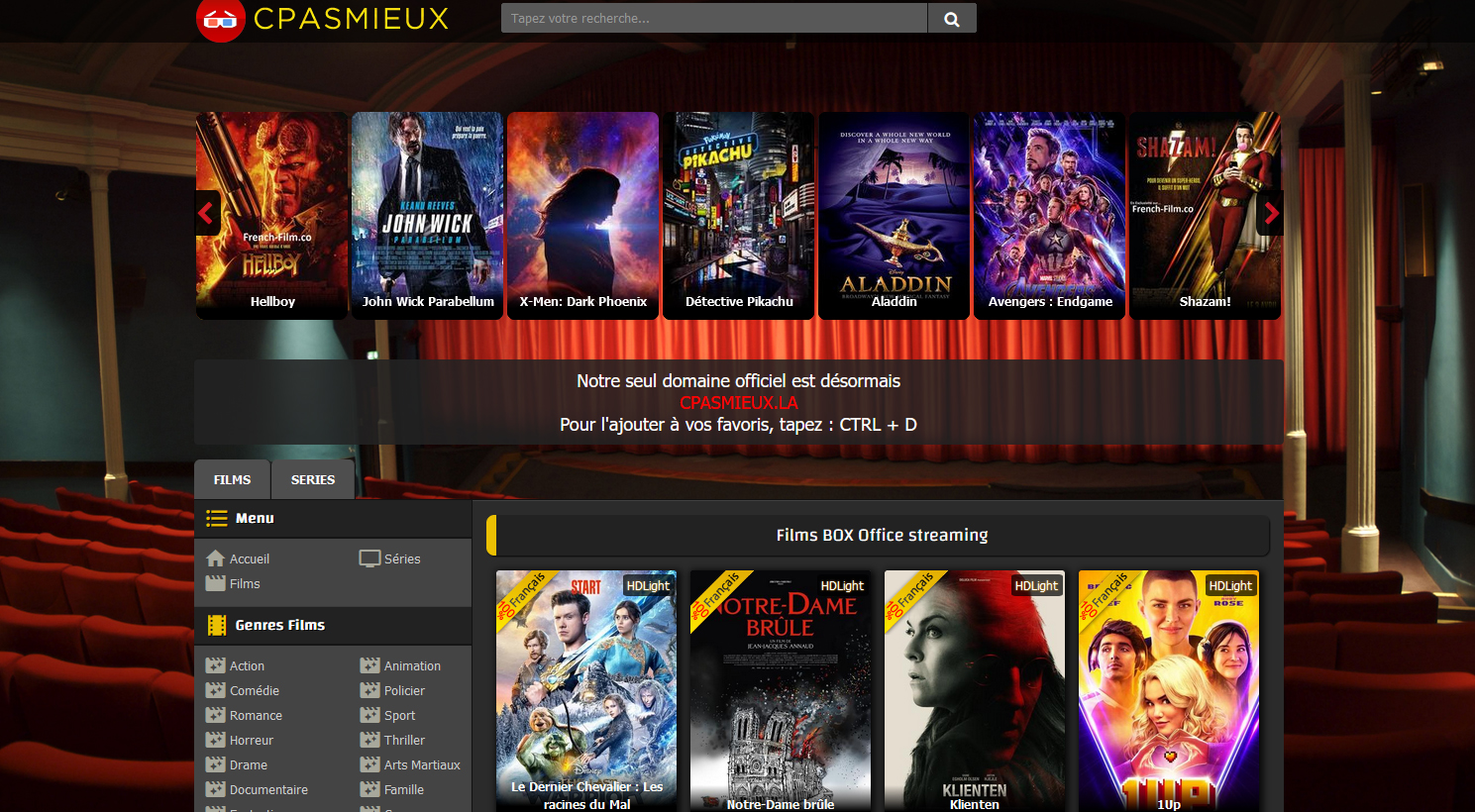The width and height of the screenshot is (1475, 812).
Task: Slide carousel left with red arrow
Action: pos(206,213)
